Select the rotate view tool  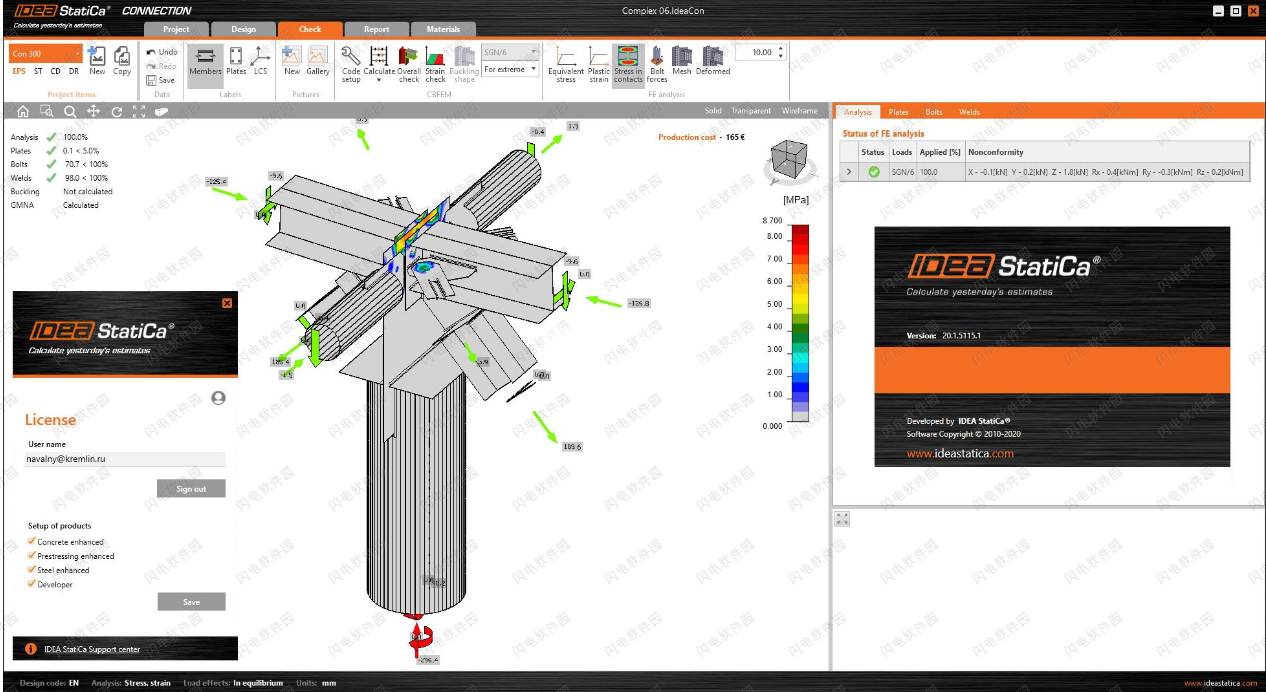click(116, 112)
